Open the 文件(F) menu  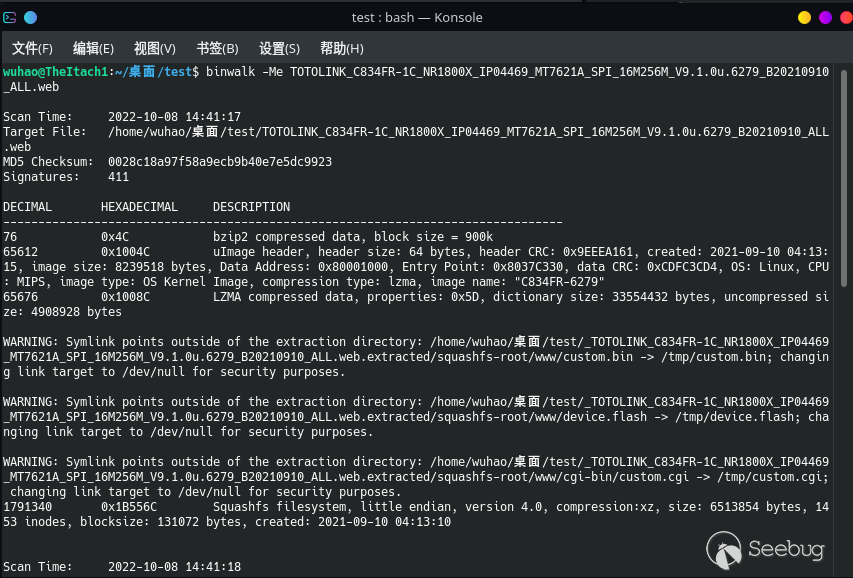coord(32,48)
